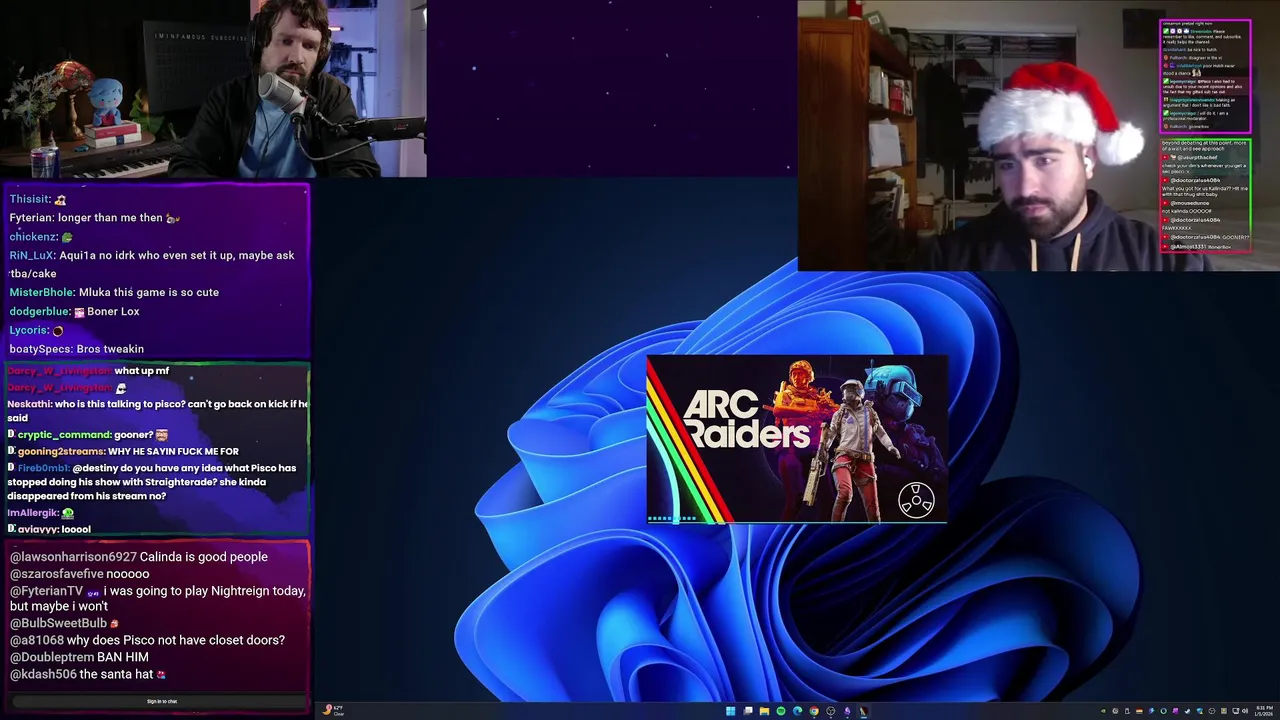This screenshot has width=1280, height=720.
Task: Click the rainbow-striped tray icon
Action: (x=1139, y=711)
